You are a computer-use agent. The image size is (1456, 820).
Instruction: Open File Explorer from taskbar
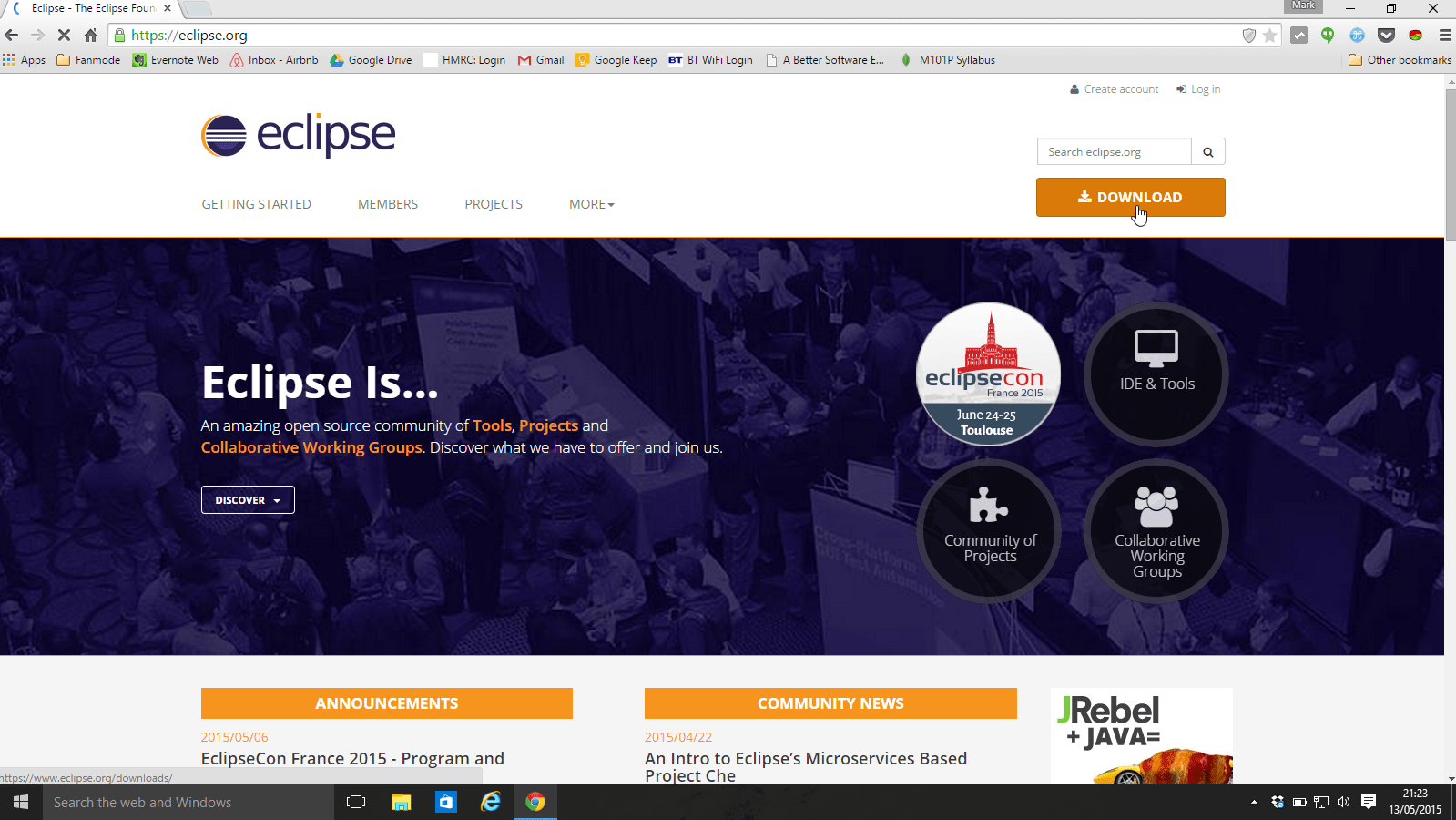[x=401, y=802]
